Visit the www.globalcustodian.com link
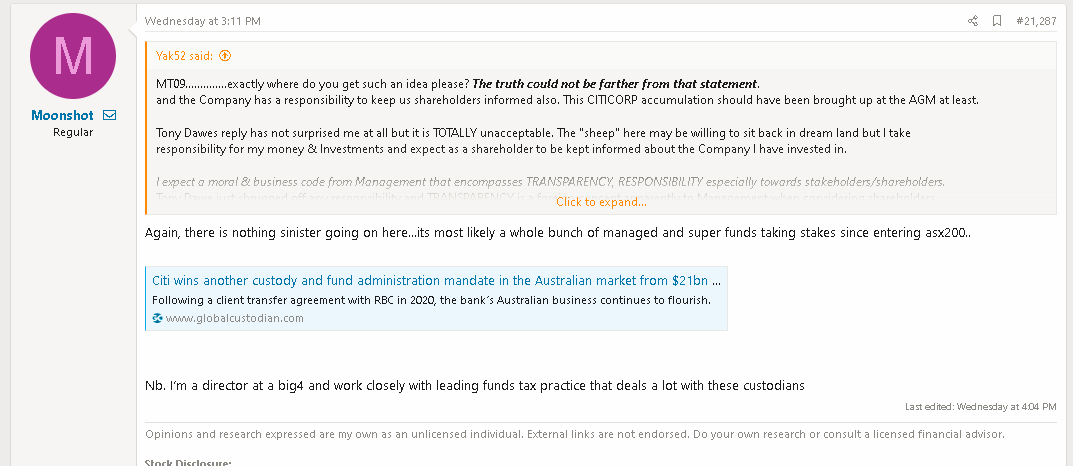1073x466 pixels. click(234, 318)
